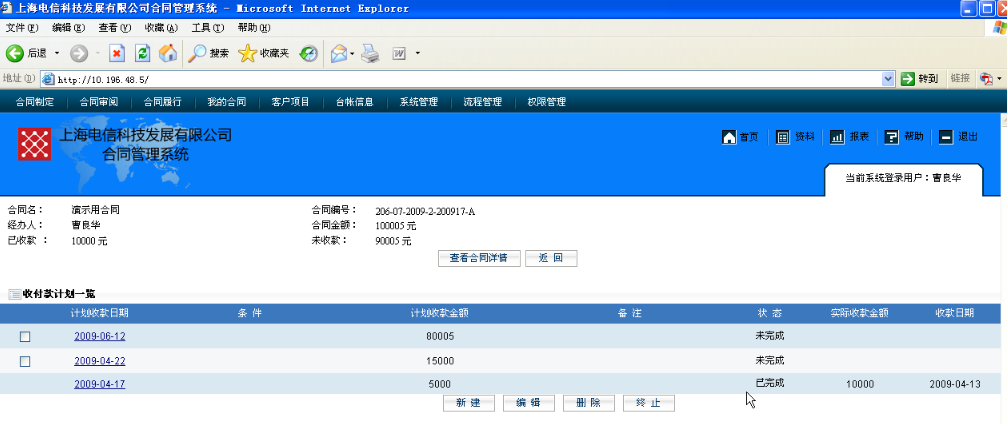This screenshot has width=1007, height=424.
Task: Click the 资料 data sheet icon
Action: click(783, 137)
